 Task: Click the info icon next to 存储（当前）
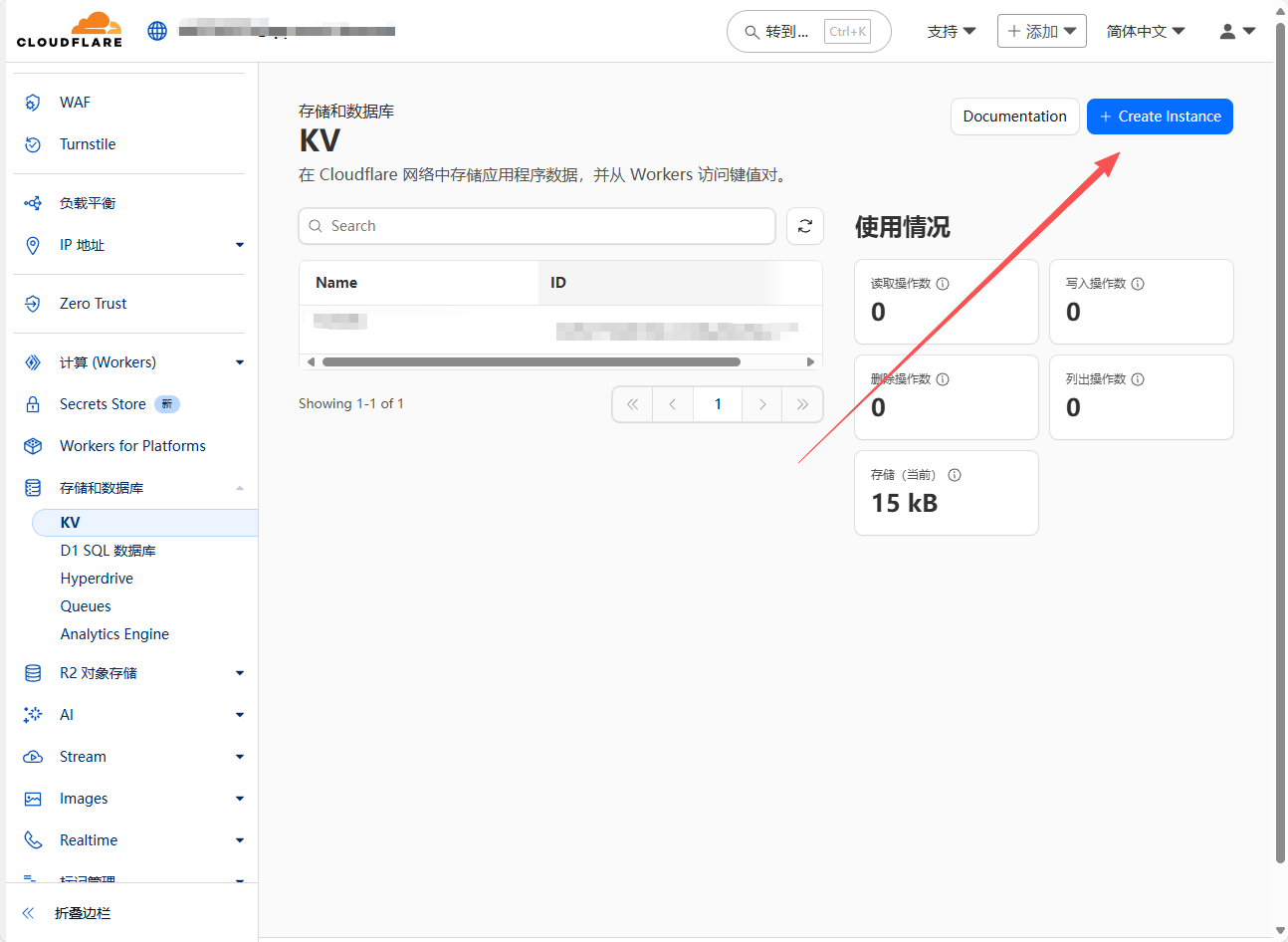pos(955,475)
